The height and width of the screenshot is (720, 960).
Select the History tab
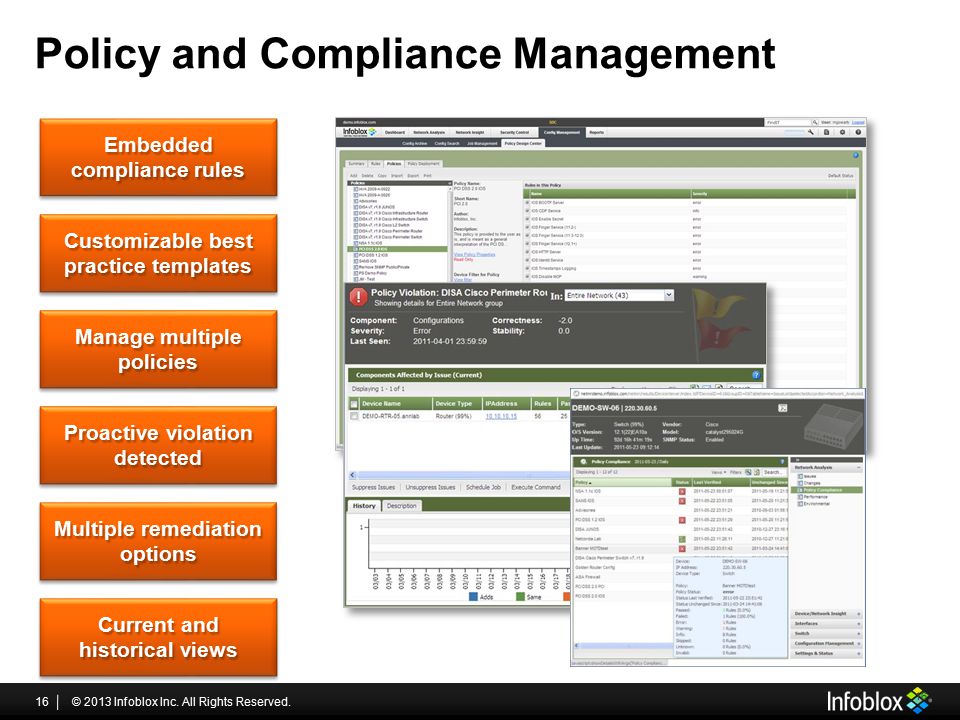click(x=364, y=506)
